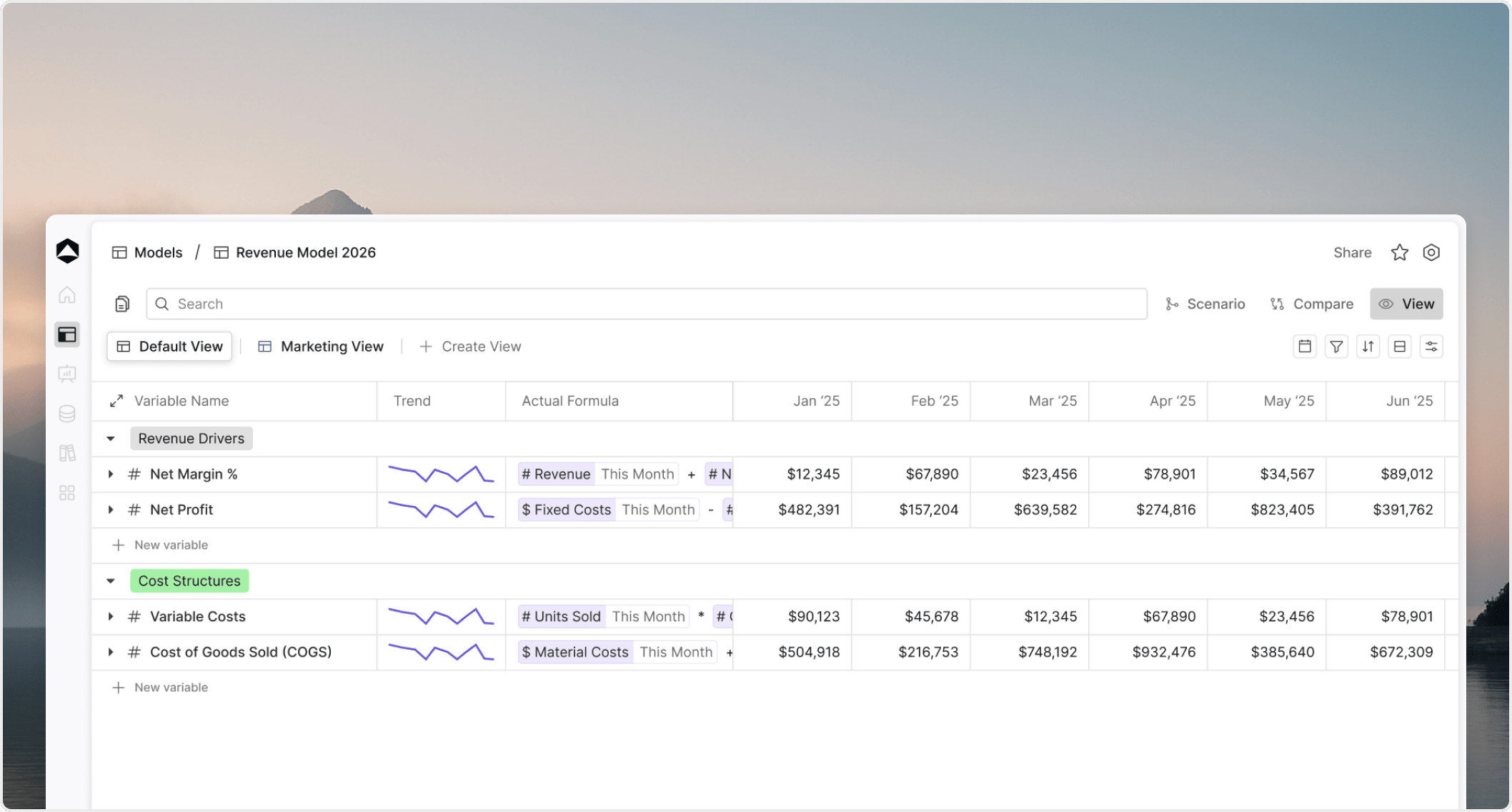This screenshot has height=812, width=1512.
Task: Click the row layout icon
Action: tap(1400, 347)
